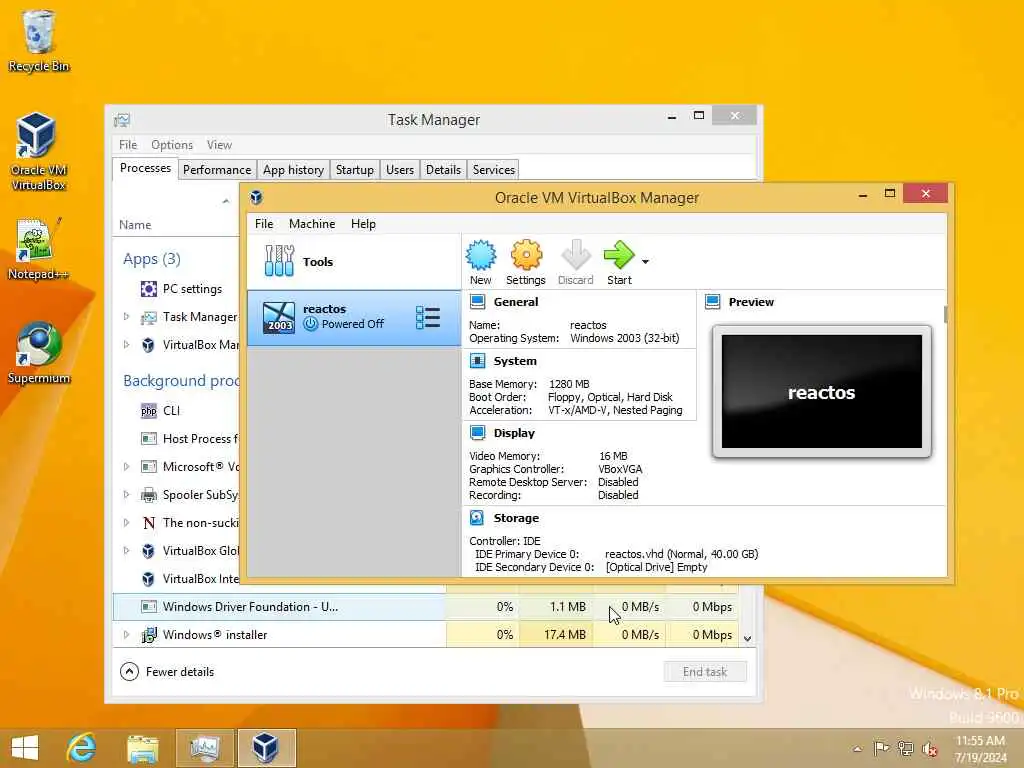
Task: Open the Recycle Bin desktop icon
Action: pos(39,40)
